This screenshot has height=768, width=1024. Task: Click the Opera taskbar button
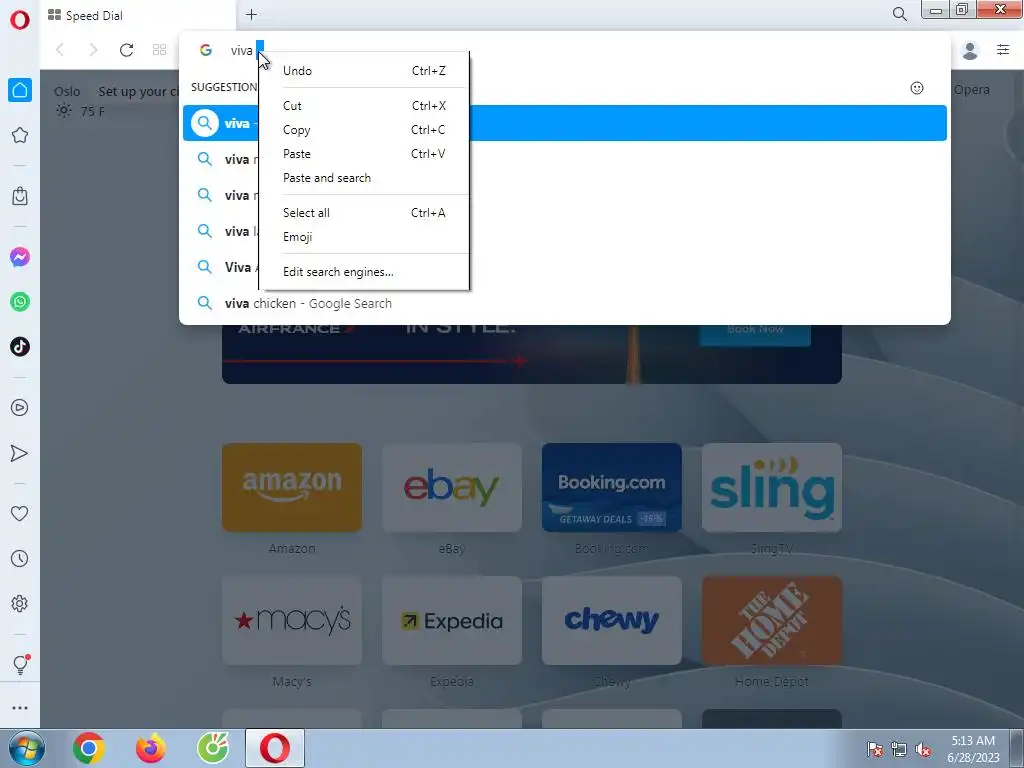[x=275, y=748]
